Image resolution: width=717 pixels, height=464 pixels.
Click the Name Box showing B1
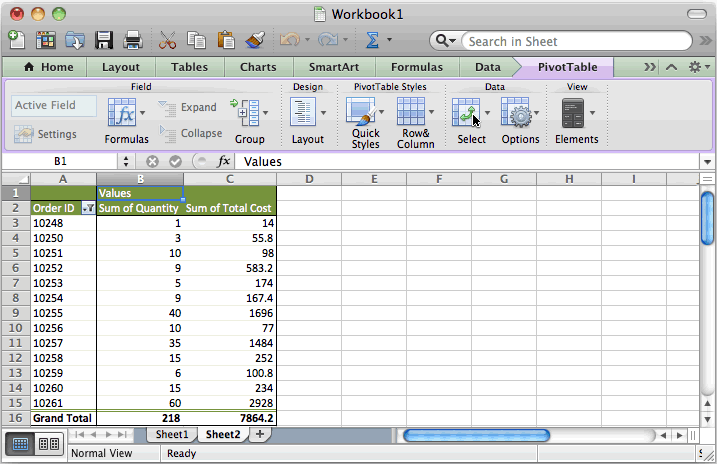60,161
